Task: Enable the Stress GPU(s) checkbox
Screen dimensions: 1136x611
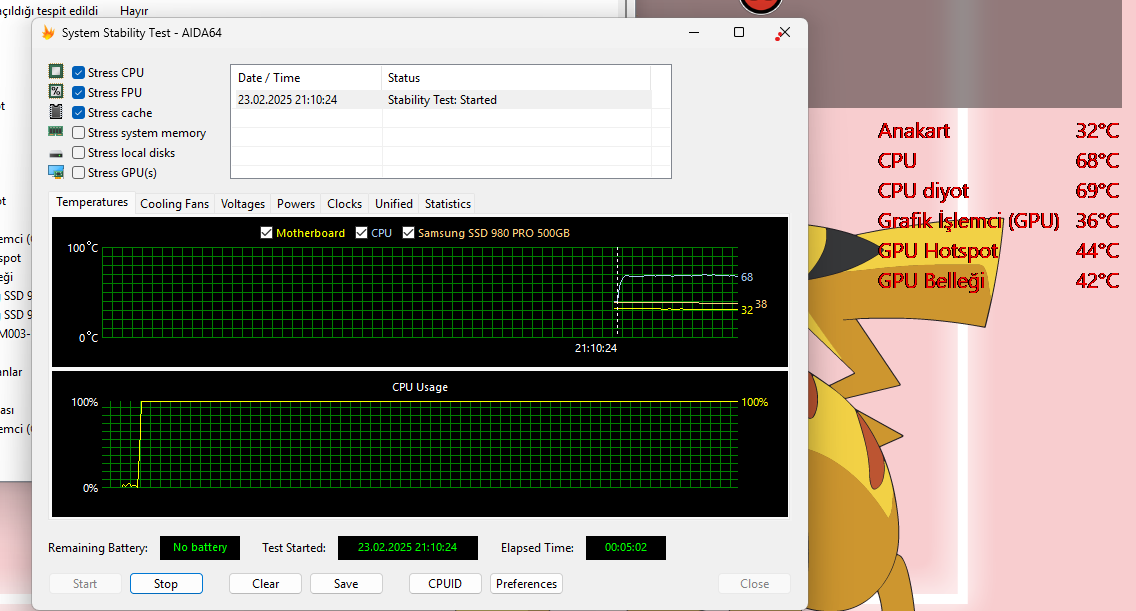Action: [79, 173]
